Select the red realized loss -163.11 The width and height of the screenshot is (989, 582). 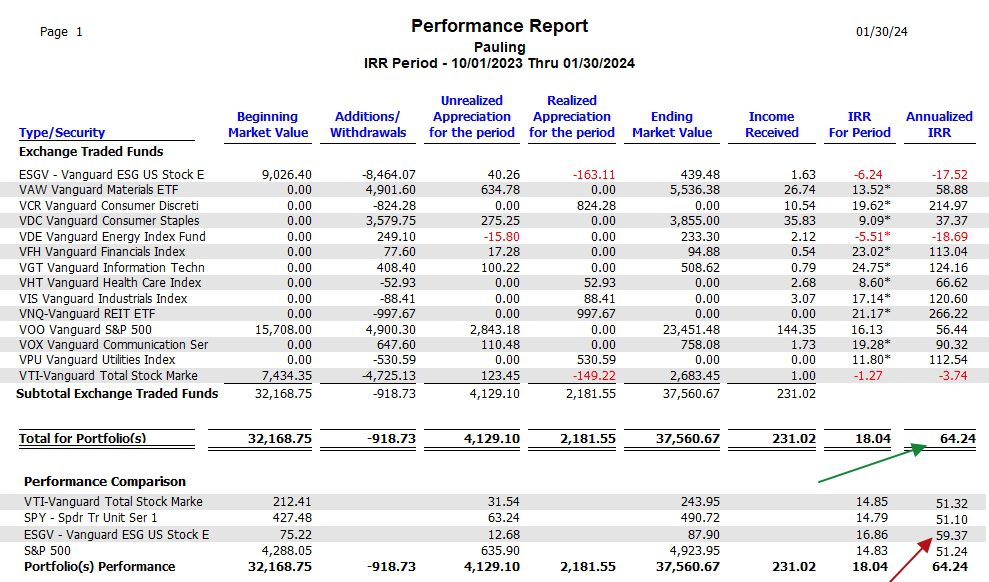click(x=594, y=175)
